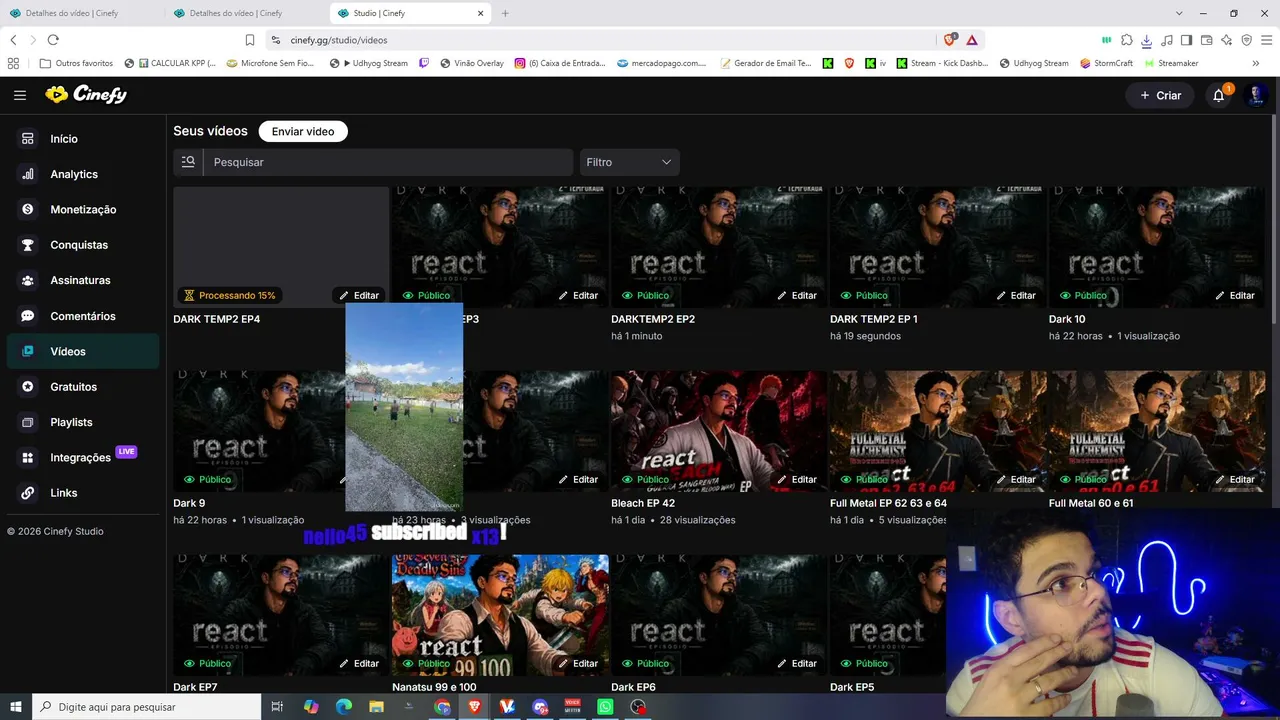Select Vídeos in the sidebar
Image resolution: width=1280 pixels, height=720 pixels.
pos(83,351)
